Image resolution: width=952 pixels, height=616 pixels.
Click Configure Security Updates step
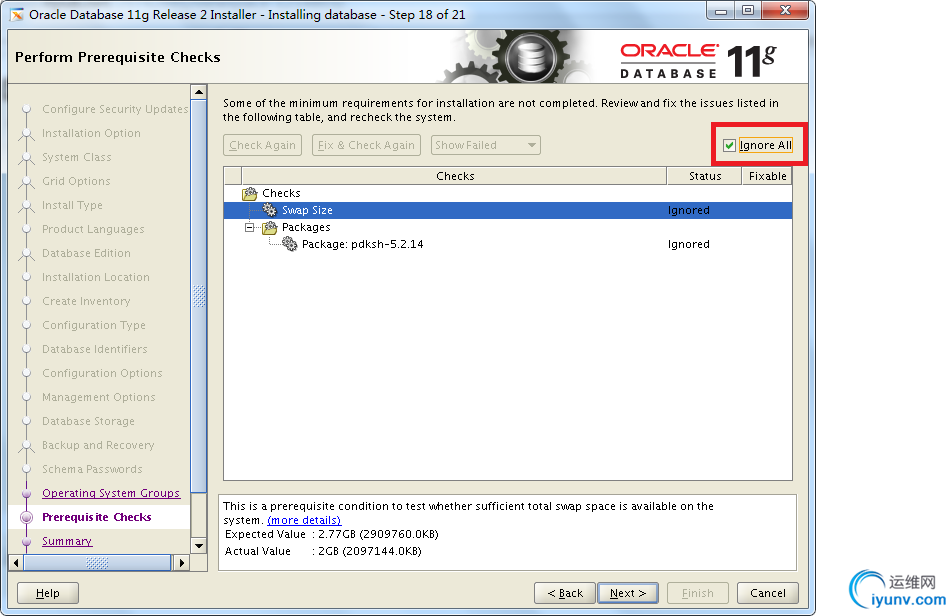115,109
